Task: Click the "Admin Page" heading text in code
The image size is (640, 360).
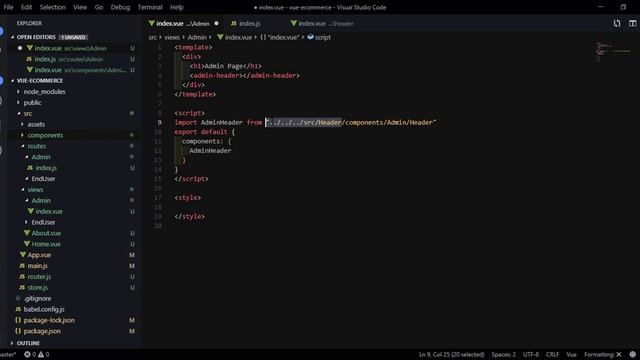Action: (x=224, y=66)
